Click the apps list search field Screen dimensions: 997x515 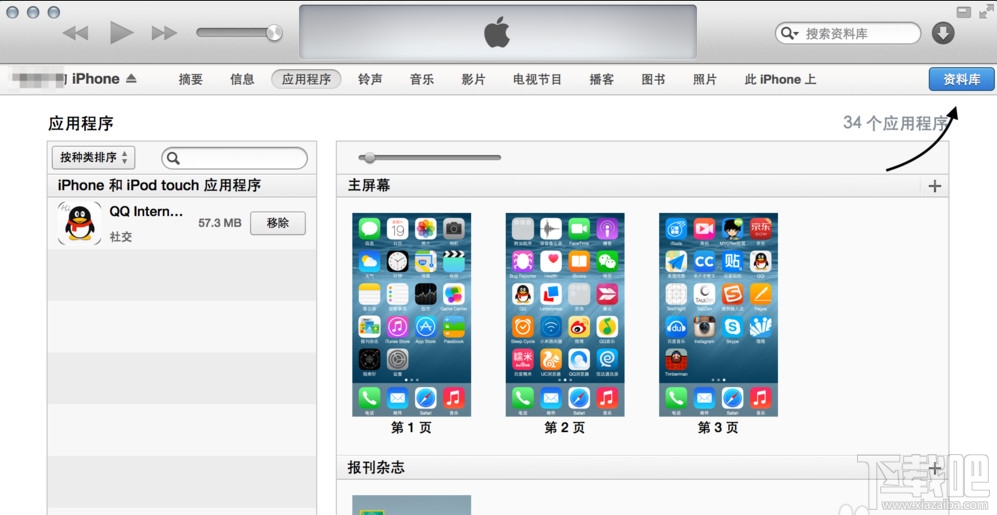pyautogui.click(x=234, y=158)
